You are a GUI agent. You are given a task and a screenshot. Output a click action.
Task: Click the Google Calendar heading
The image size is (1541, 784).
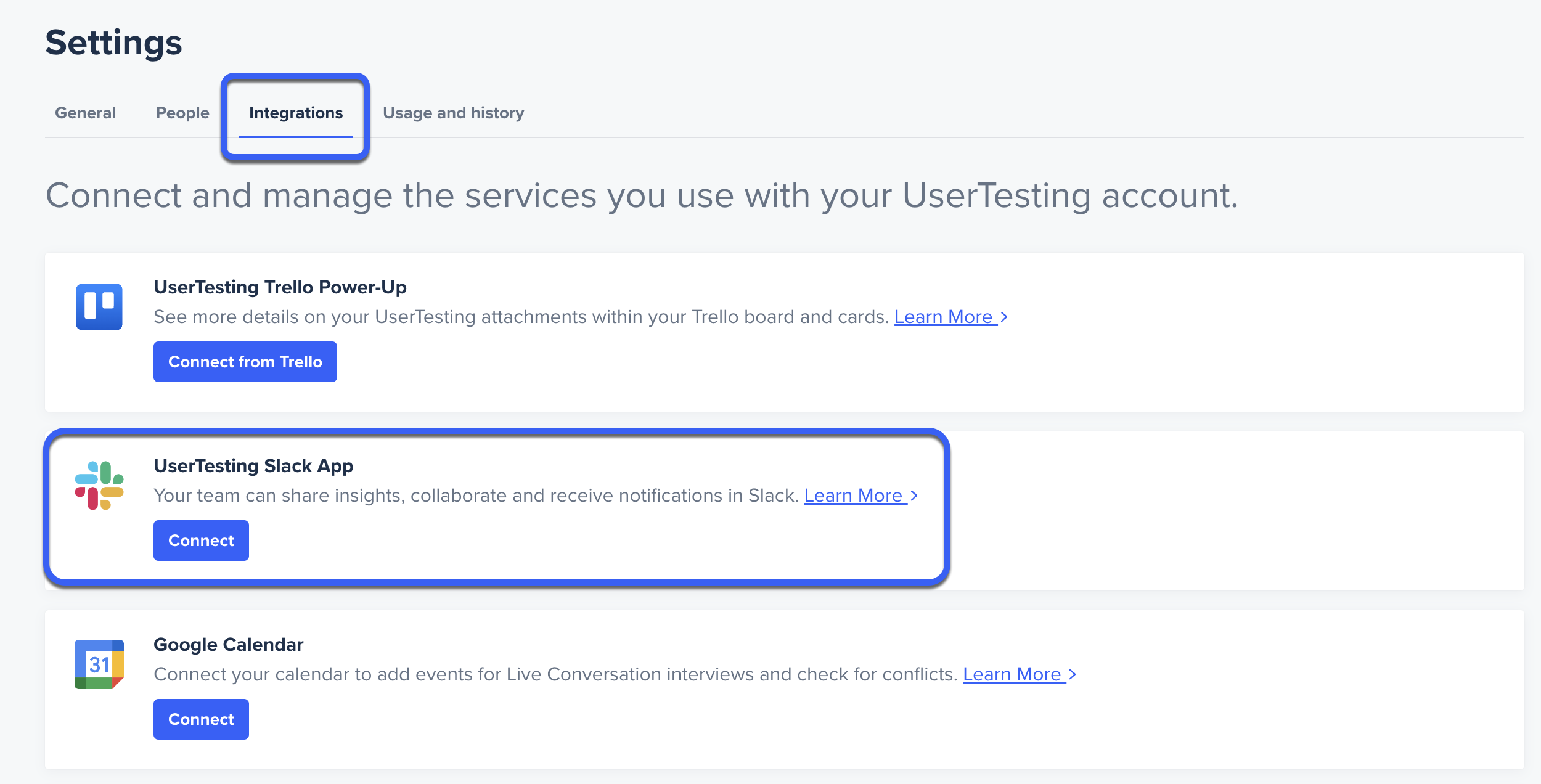[x=229, y=645]
